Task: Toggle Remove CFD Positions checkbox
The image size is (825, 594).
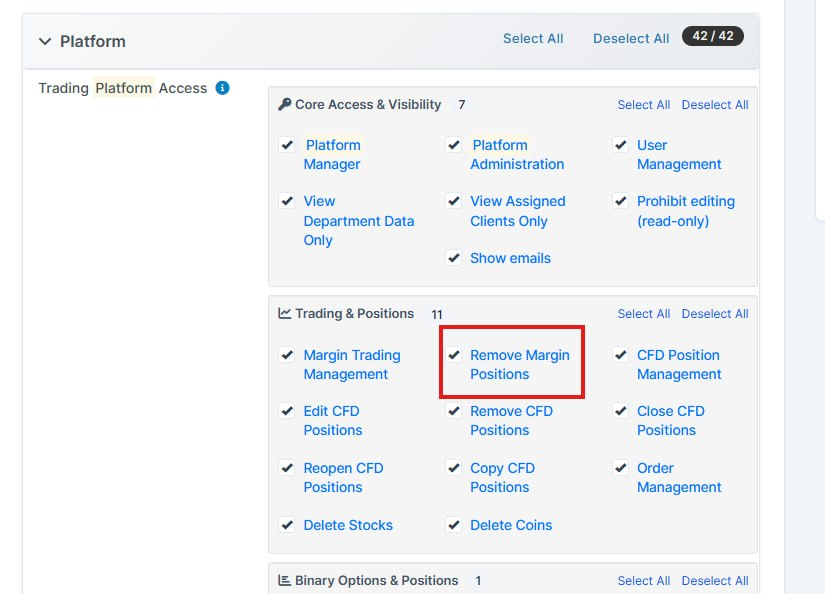Action: tap(454, 411)
